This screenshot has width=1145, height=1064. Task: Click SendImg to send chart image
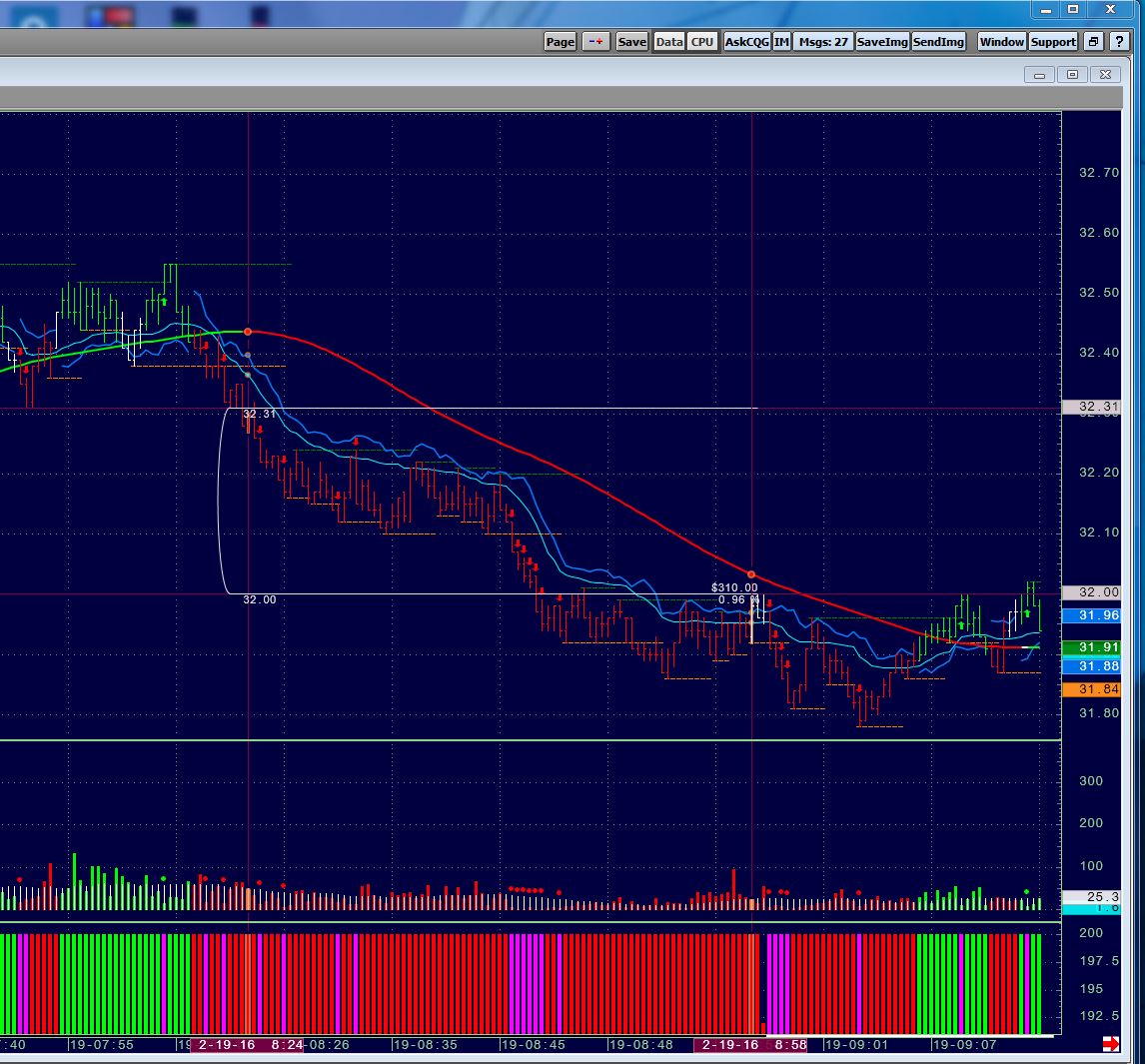point(938,42)
